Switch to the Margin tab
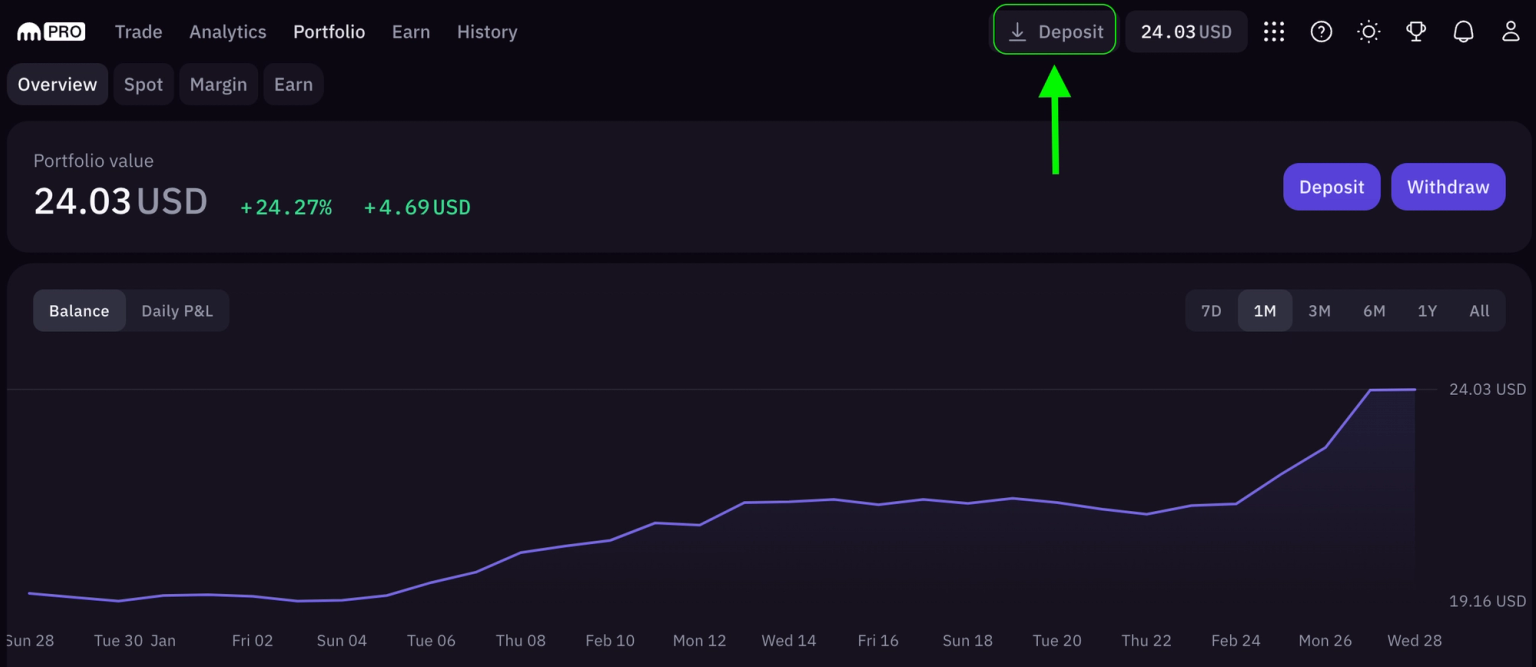This screenshot has height=667, width=1536. [218, 85]
